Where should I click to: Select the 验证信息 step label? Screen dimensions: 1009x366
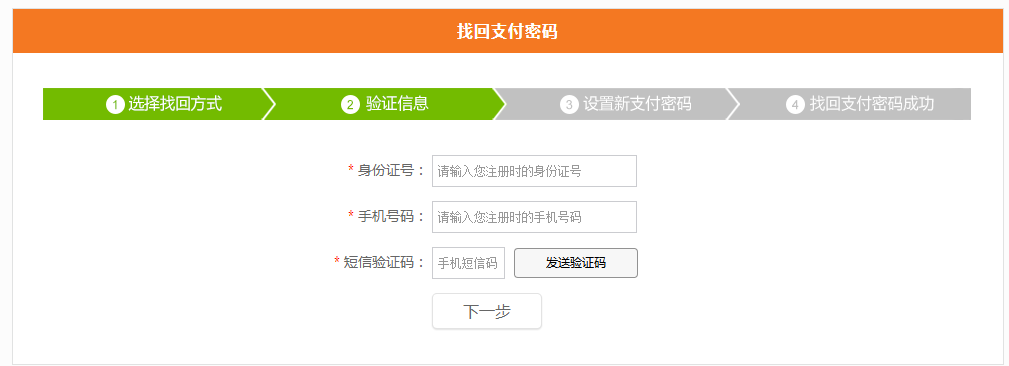point(397,104)
